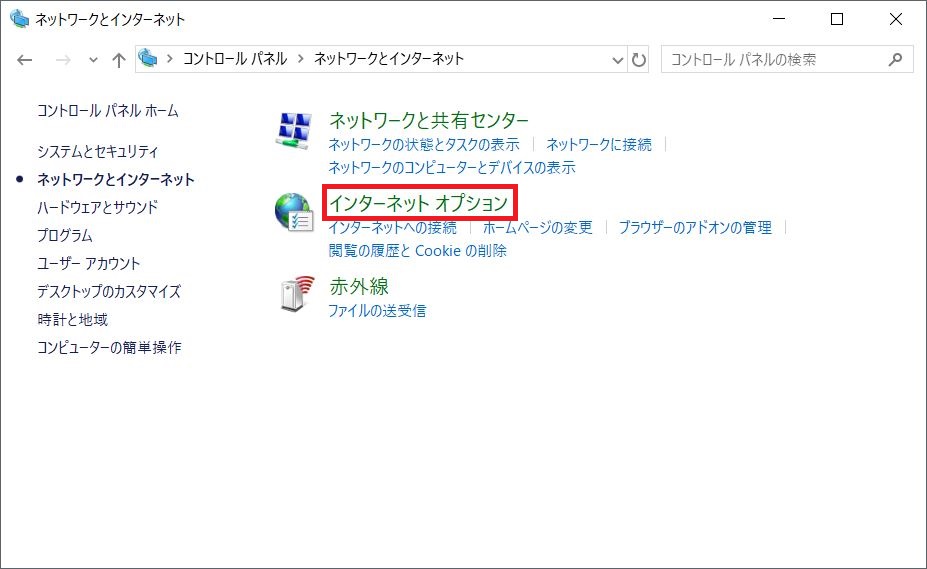This screenshot has height=569, width=927.
Task: Open インターネット オプション heading link
Action: point(418,203)
